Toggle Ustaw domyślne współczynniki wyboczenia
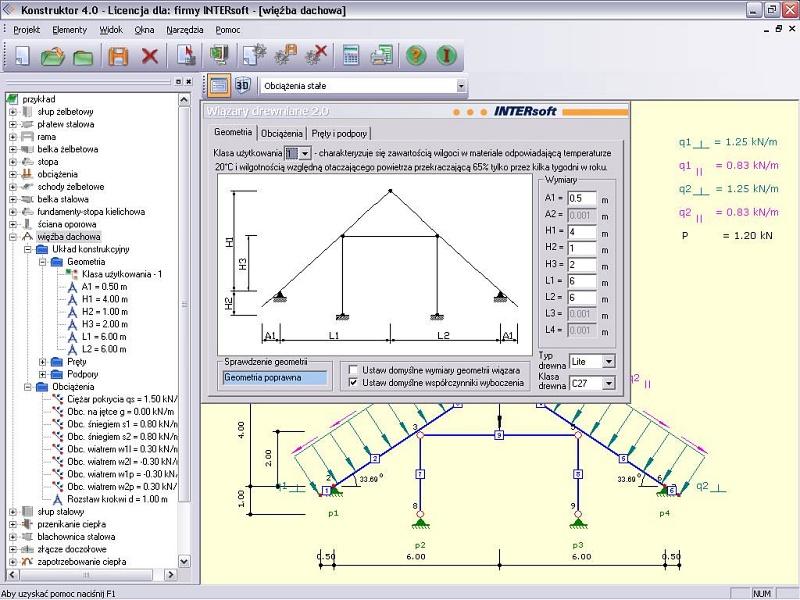Screen dimensions: 800x600 [x=353, y=383]
